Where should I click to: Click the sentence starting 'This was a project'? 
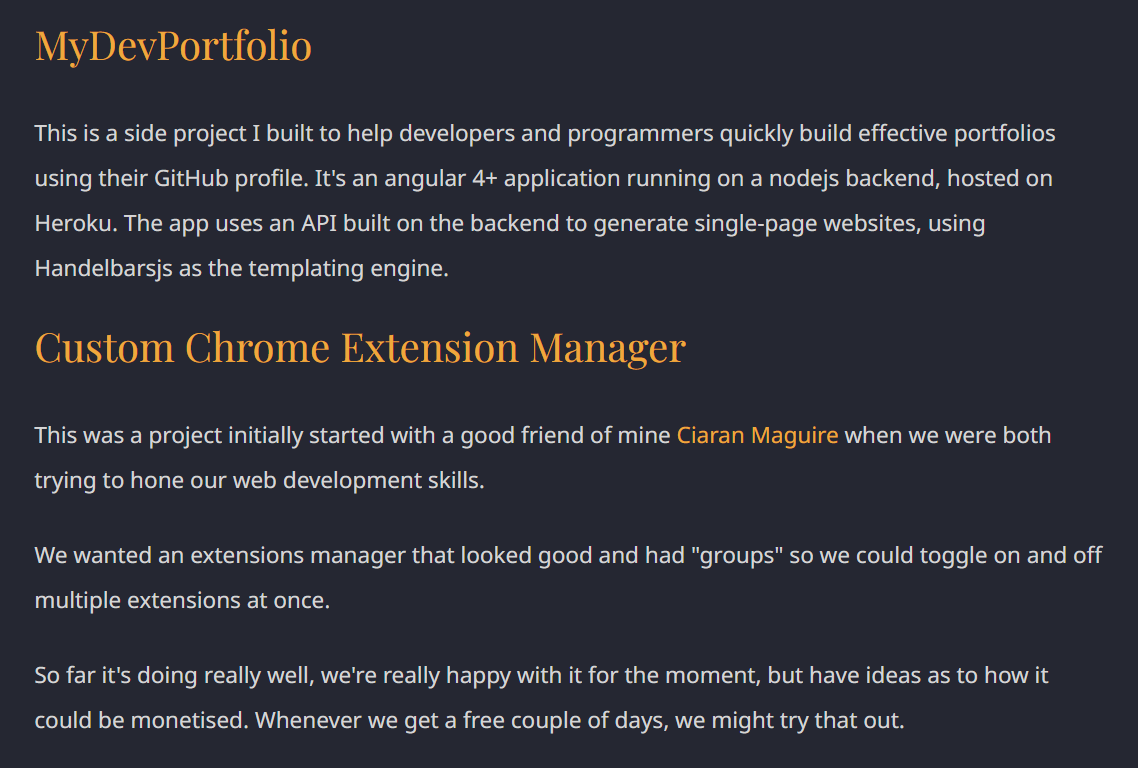coord(352,435)
